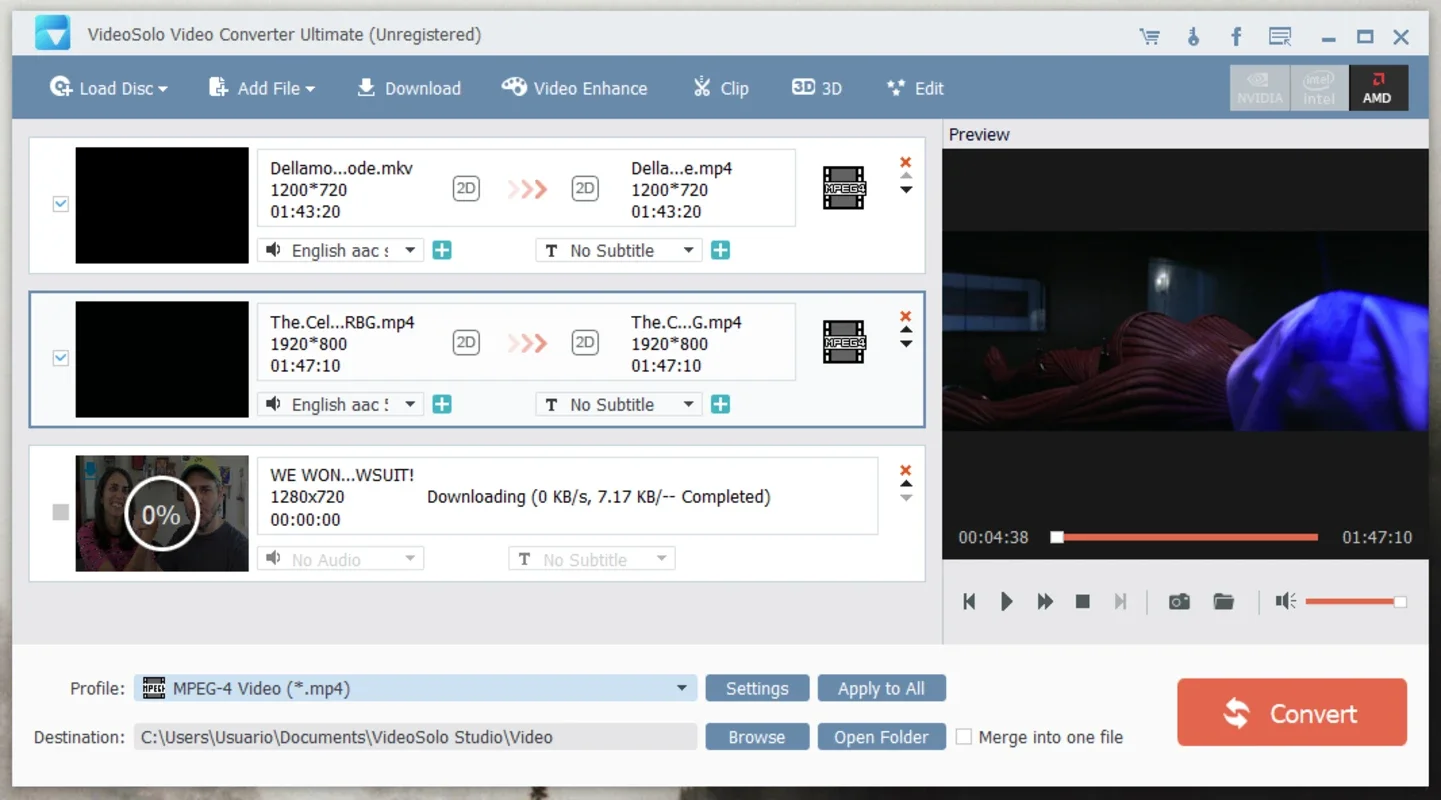Move WE WON...WSUIT! item up in list

(906, 484)
